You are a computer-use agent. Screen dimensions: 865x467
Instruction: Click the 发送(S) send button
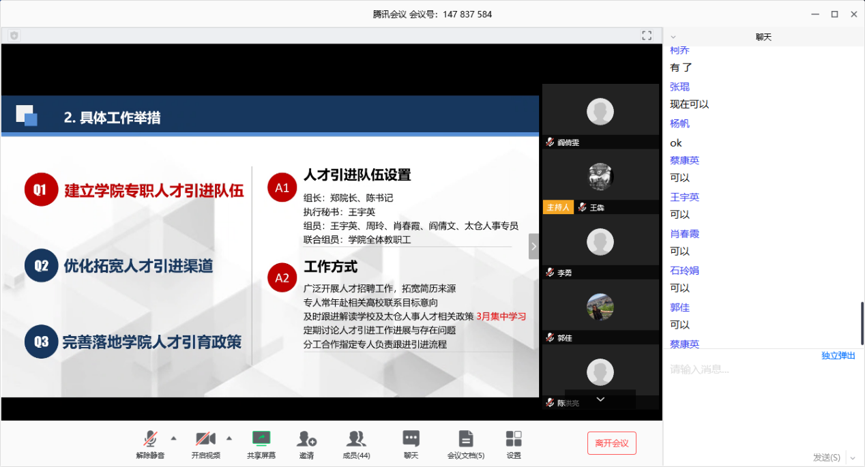click(x=826, y=457)
